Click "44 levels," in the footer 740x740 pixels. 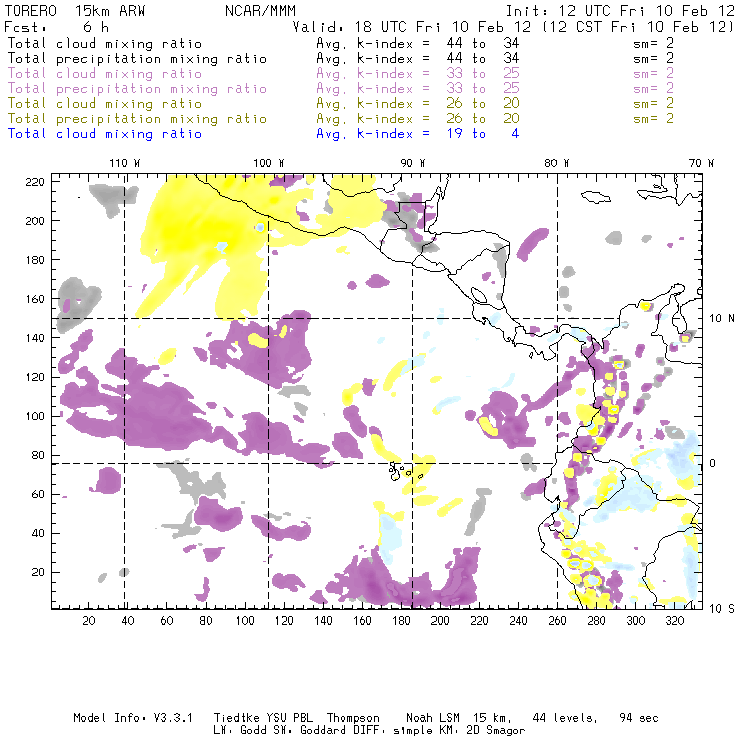click(x=565, y=718)
